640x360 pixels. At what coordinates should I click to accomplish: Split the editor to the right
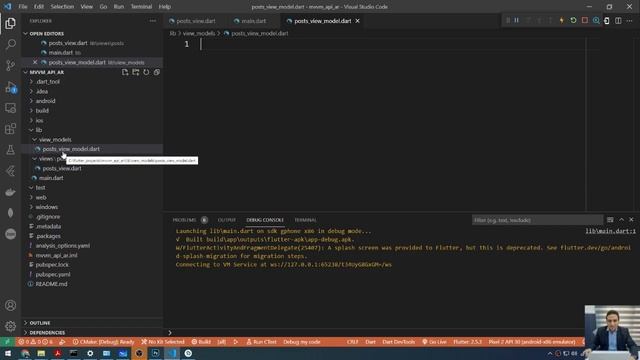pos(618,21)
